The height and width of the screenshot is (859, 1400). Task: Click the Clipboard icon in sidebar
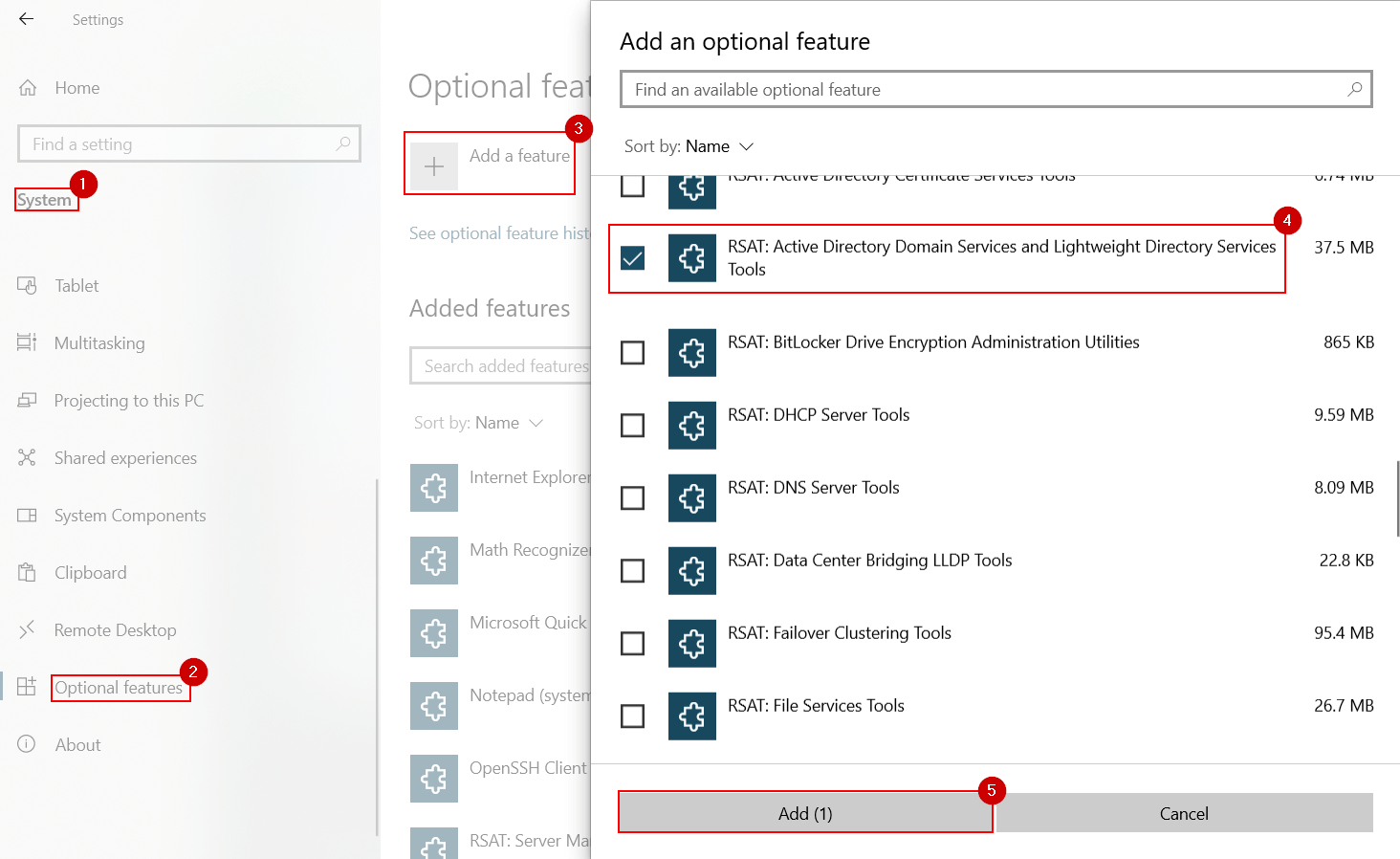pos(27,573)
